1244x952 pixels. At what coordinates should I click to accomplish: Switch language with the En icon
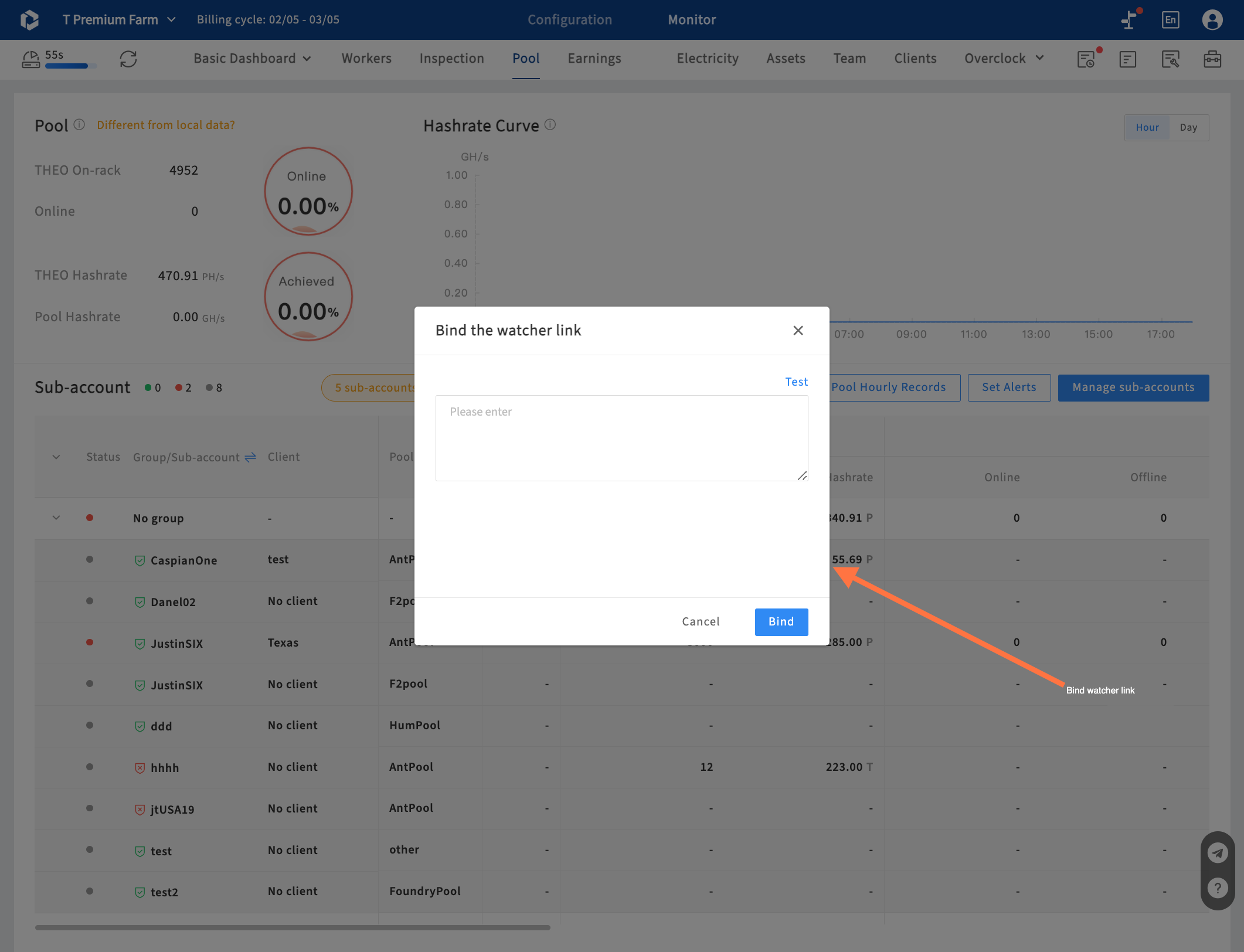[x=1170, y=19]
